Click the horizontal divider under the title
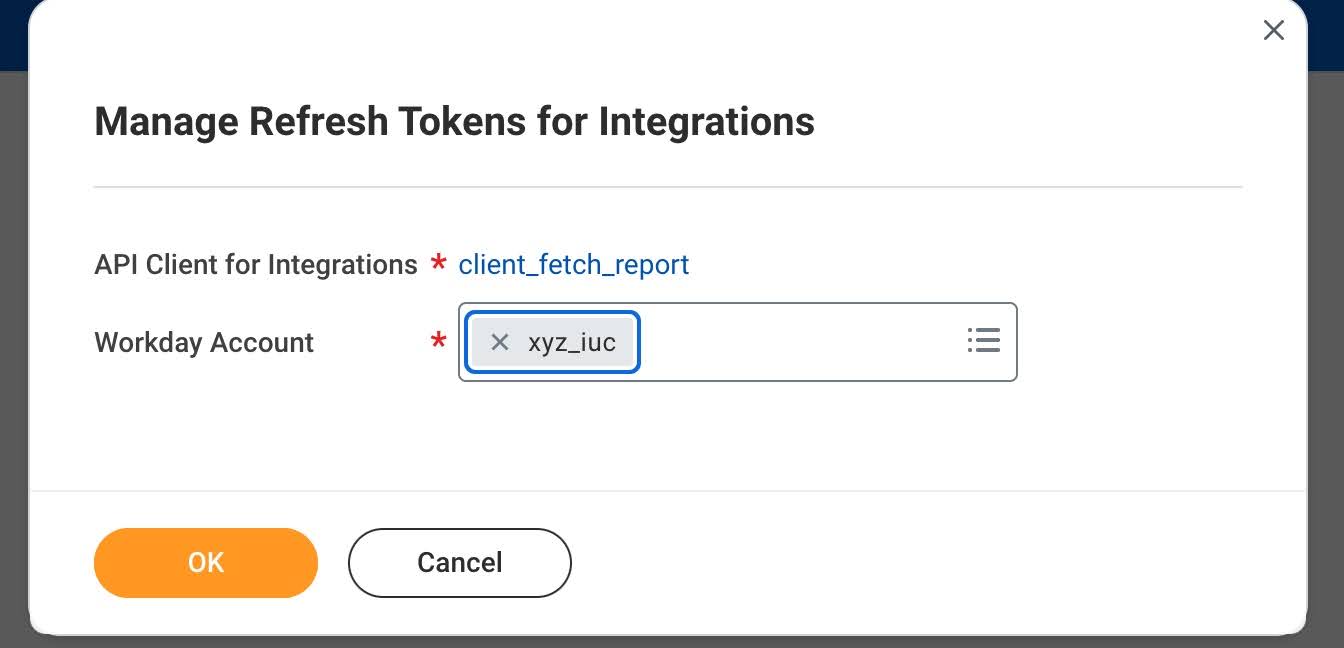1344x648 pixels. point(668,187)
